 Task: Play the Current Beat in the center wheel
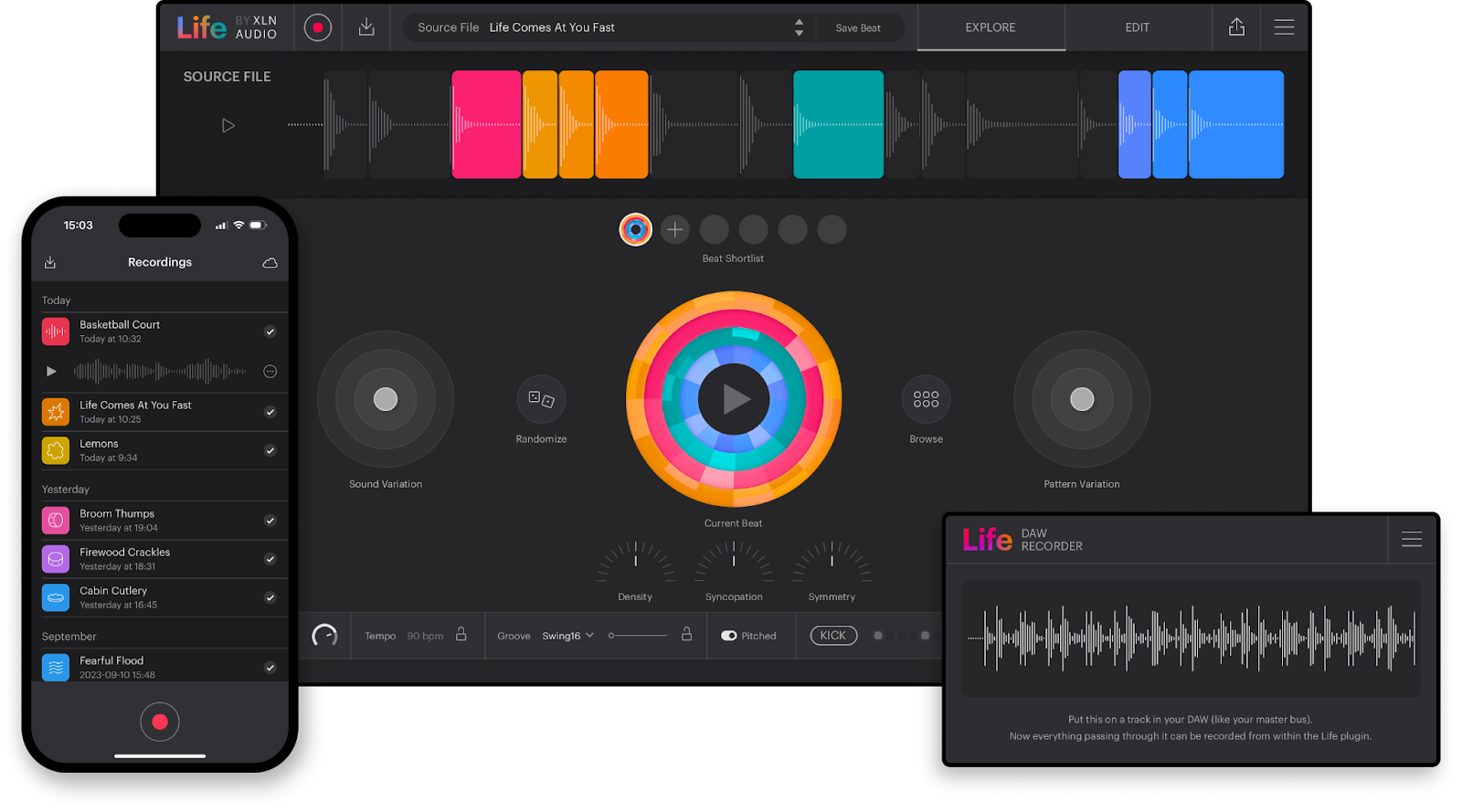(734, 399)
